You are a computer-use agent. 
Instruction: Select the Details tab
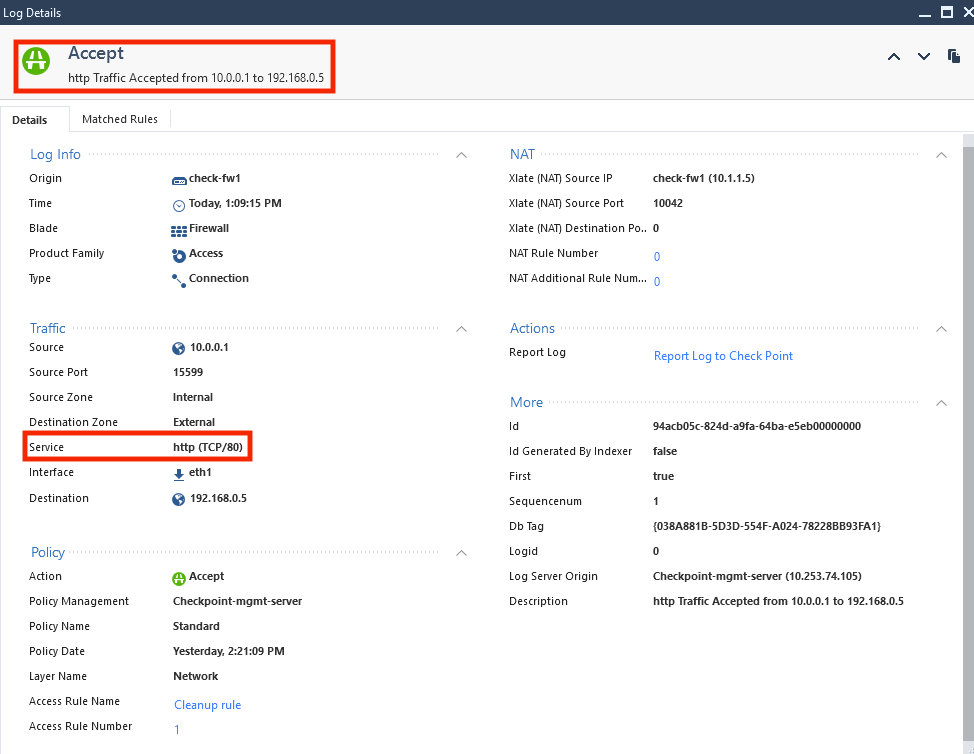click(30, 120)
